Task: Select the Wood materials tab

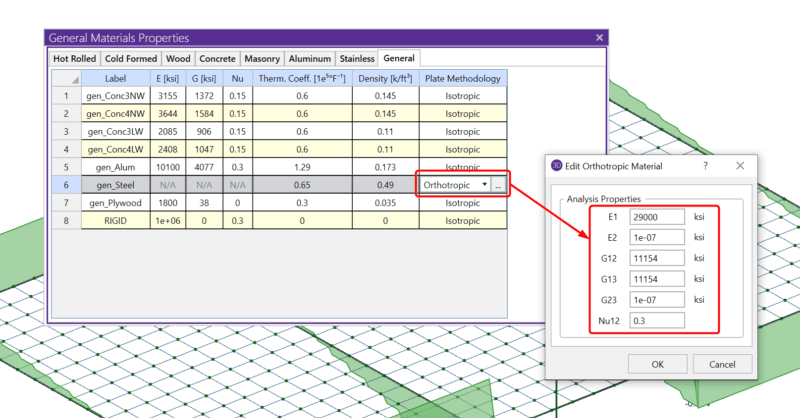Action: coord(178,59)
